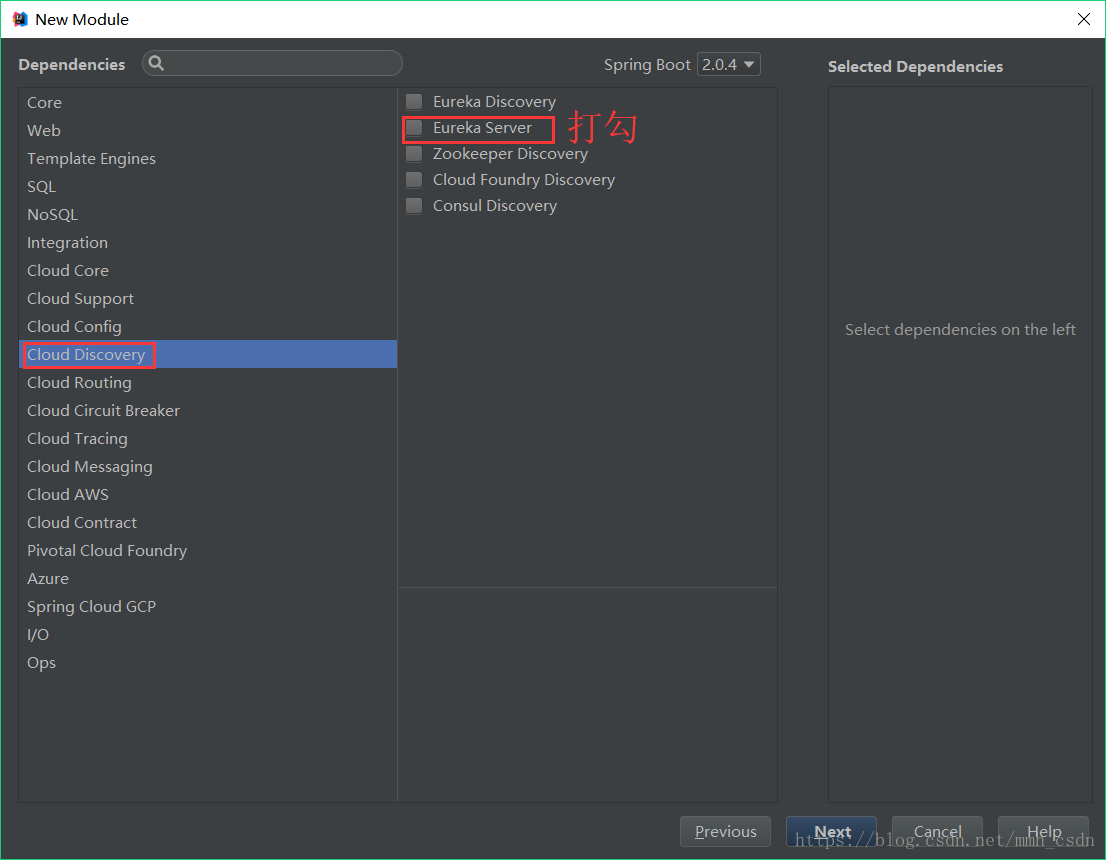The image size is (1106, 860).
Task: Select the Core category
Action: [208, 102]
